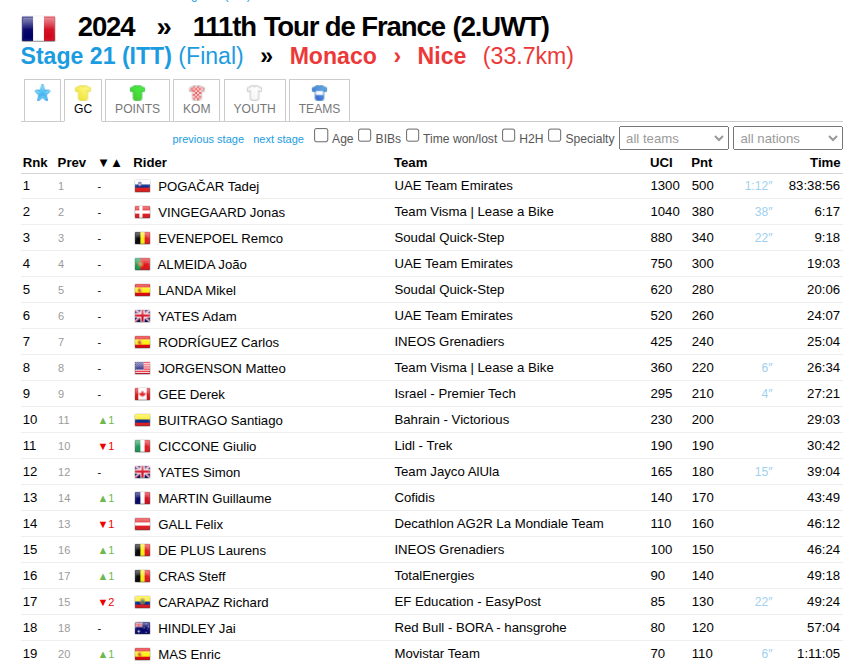Click US flag next to JORGENSON
Screen dimensions: 857x665
142,368
